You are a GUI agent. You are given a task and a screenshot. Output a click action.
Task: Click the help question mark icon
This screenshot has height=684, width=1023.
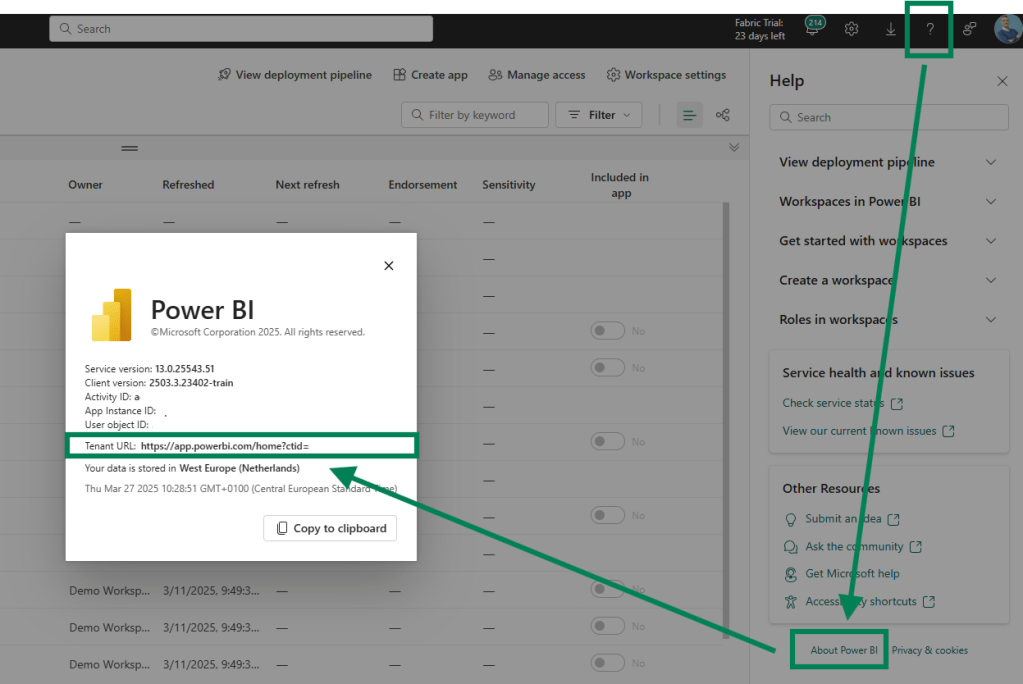(x=930, y=29)
